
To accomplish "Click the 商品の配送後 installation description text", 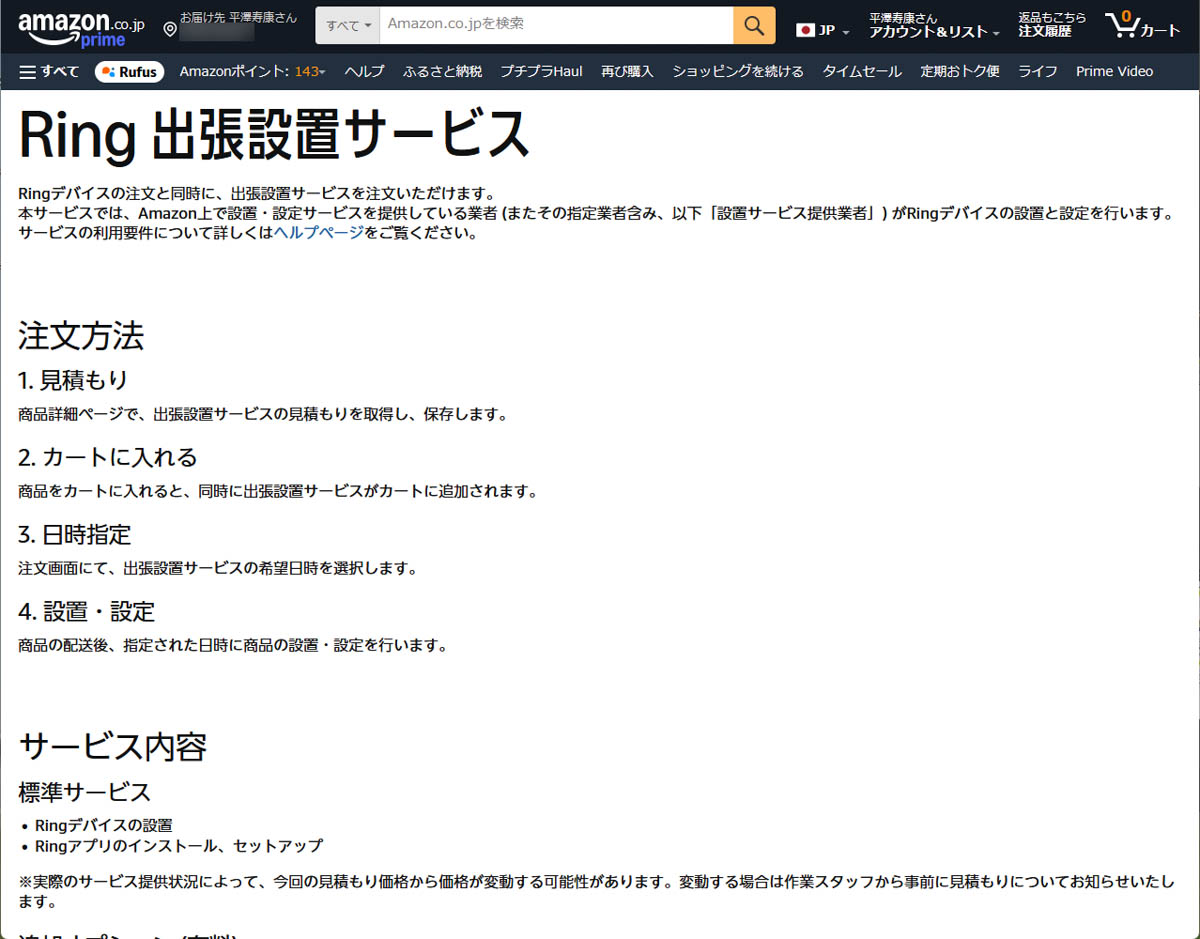I will click(232, 645).
